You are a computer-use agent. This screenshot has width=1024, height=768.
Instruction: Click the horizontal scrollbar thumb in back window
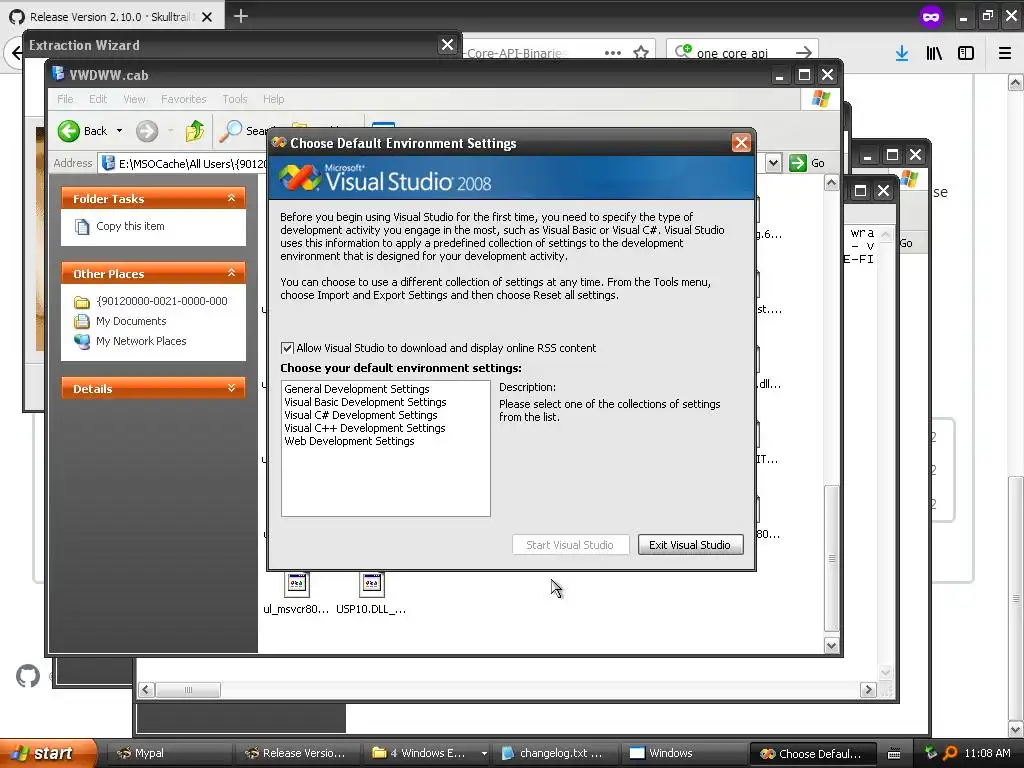[188, 690]
